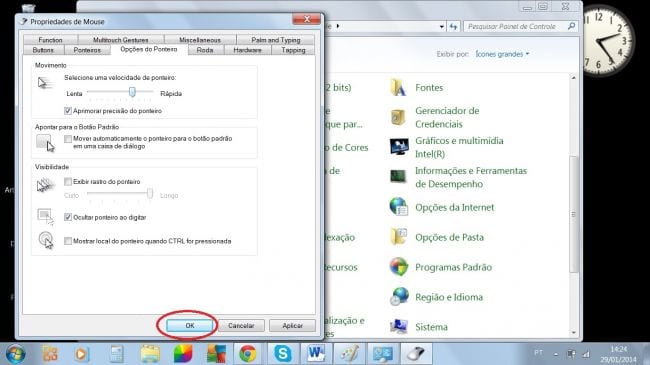Open Gerenciador de Credenciais icon

point(398,117)
